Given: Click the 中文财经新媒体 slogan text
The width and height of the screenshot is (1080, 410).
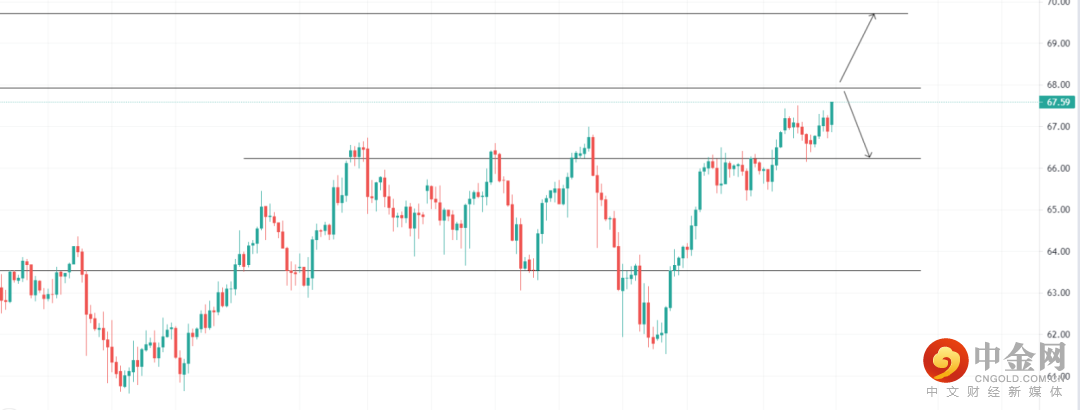Looking at the screenshot, I should tap(995, 394).
